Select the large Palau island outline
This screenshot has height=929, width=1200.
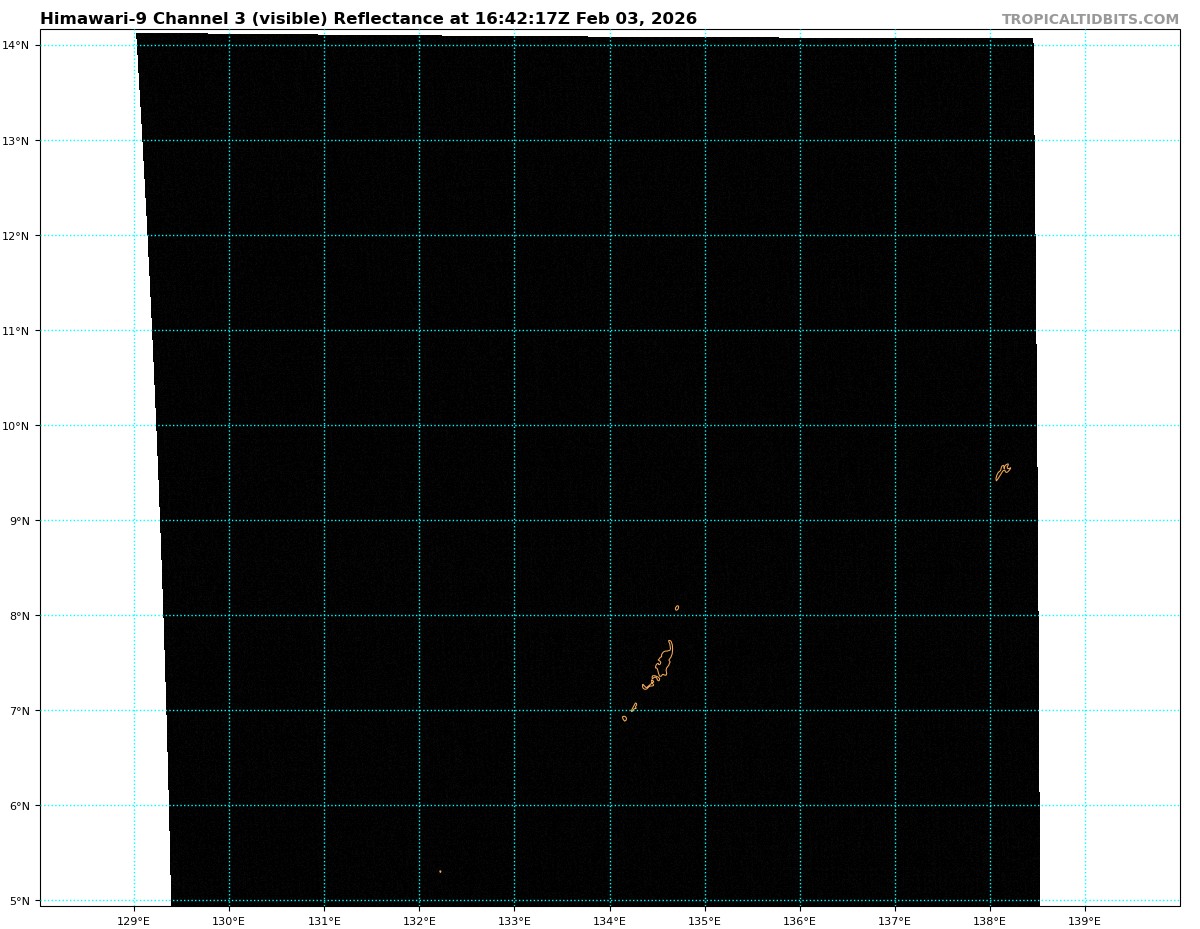[662, 662]
